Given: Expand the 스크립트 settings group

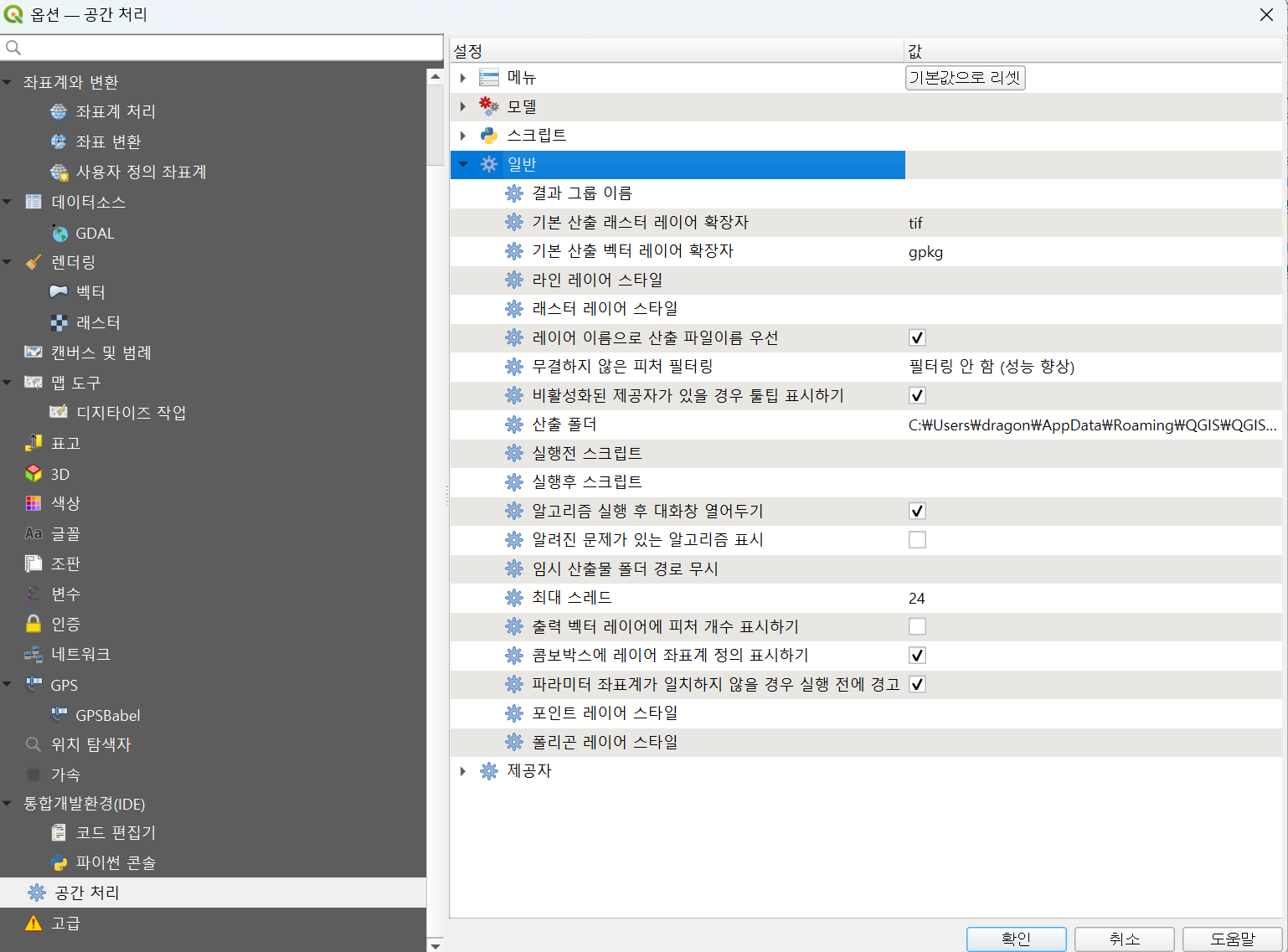Looking at the screenshot, I should pyautogui.click(x=463, y=135).
